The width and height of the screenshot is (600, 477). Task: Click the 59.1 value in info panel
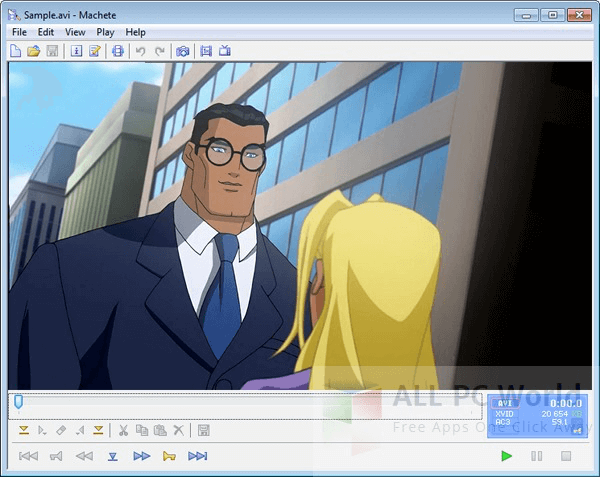tap(560, 422)
